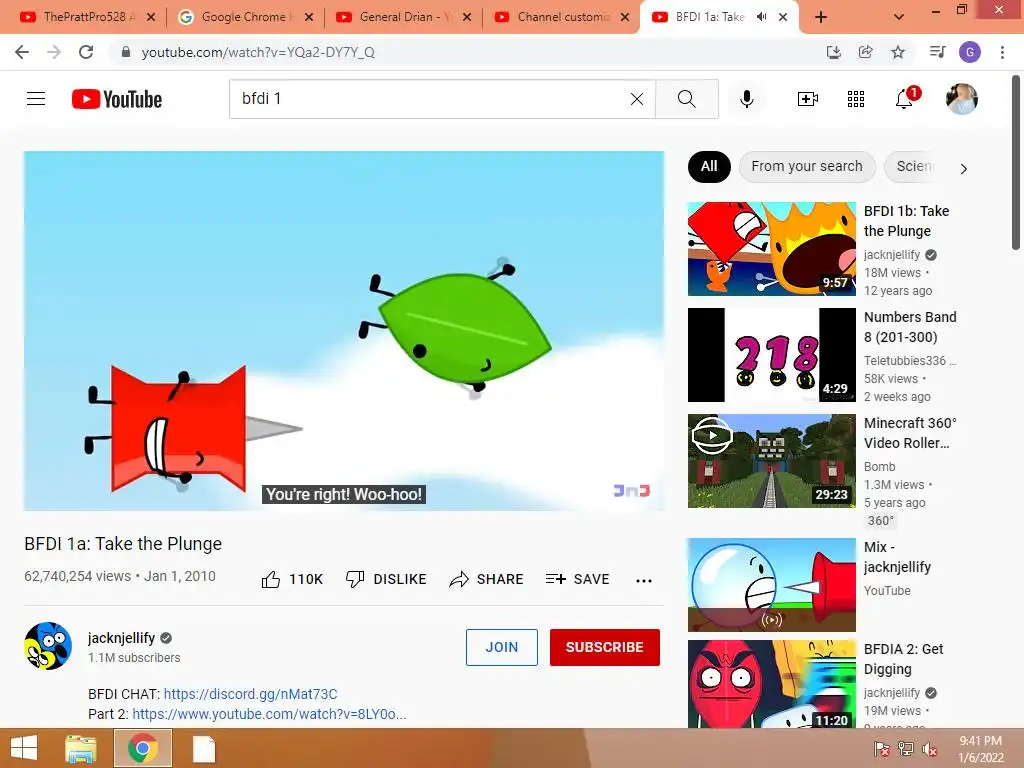Open the Mix - jacknjellify thumbnail
This screenshot has width=1024, height=768.
point(771,584)
